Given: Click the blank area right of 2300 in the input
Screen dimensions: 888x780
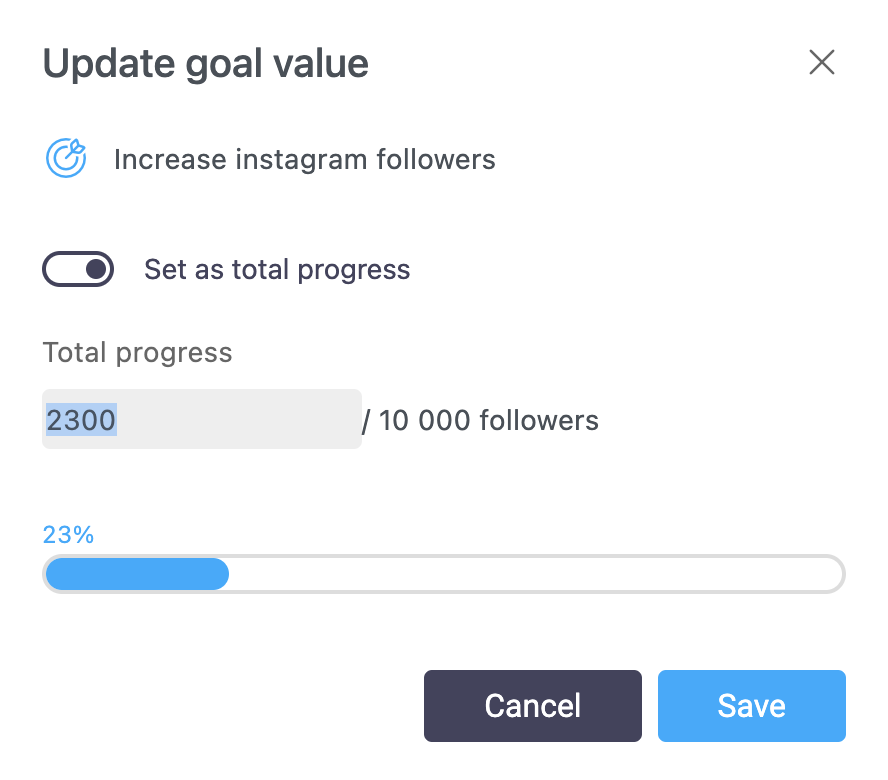Looking at the screenshot, I should coord(240,420).
